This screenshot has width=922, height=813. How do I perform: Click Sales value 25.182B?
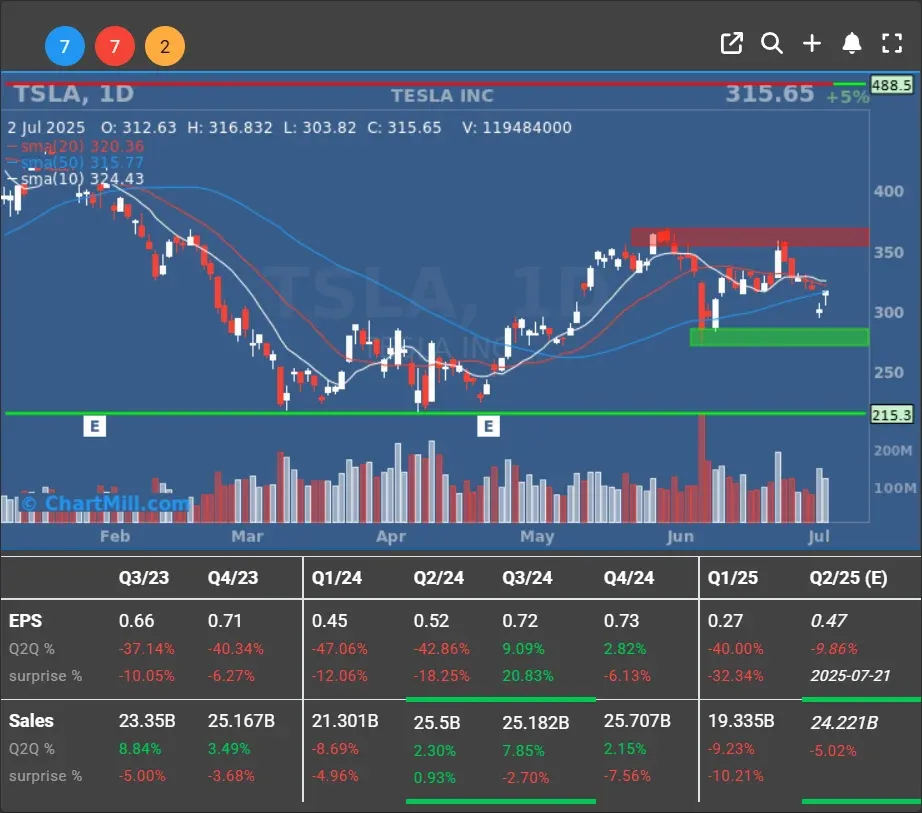(536, 722)
